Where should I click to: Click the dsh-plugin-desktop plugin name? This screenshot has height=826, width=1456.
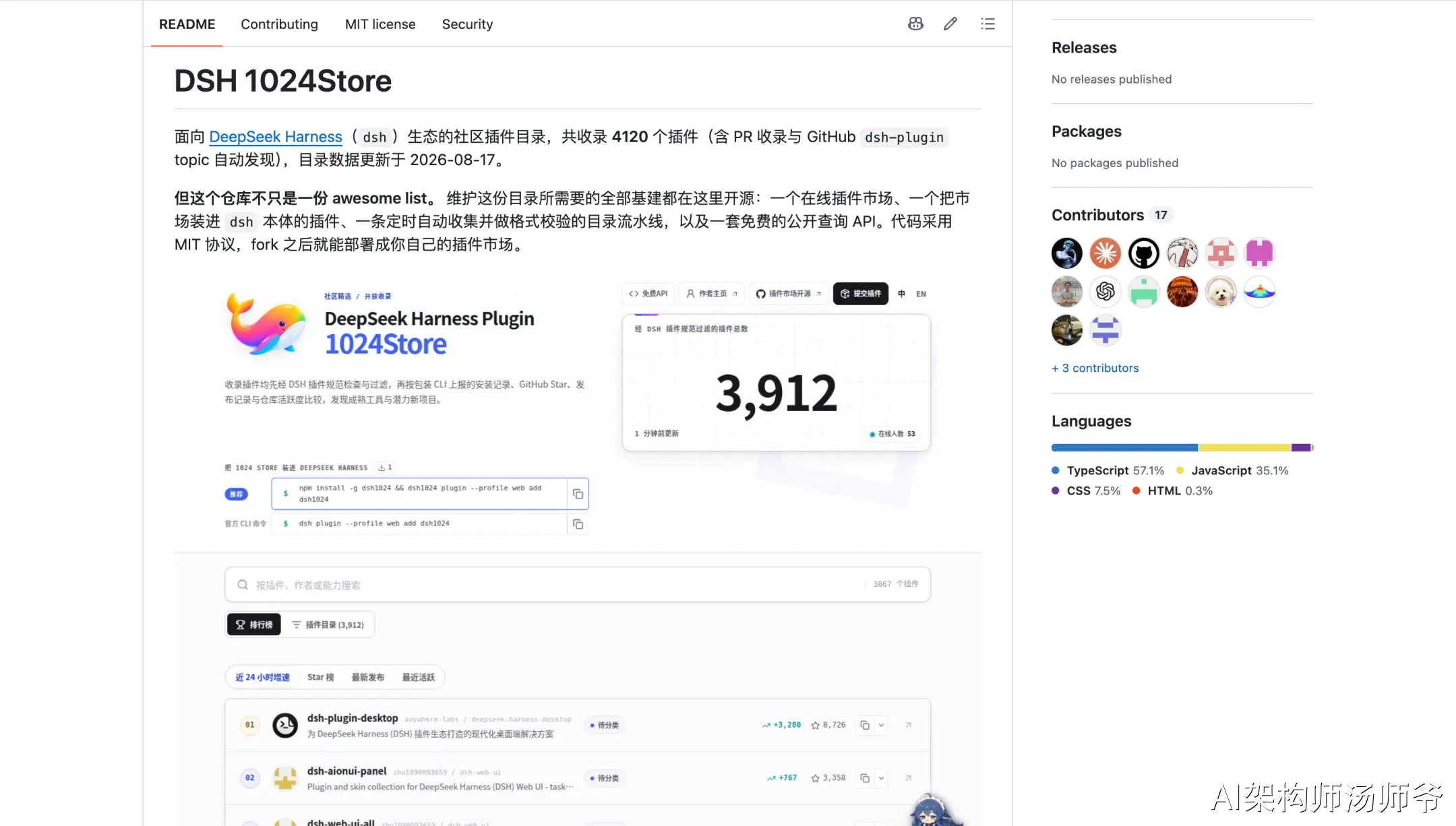(353, 718)
